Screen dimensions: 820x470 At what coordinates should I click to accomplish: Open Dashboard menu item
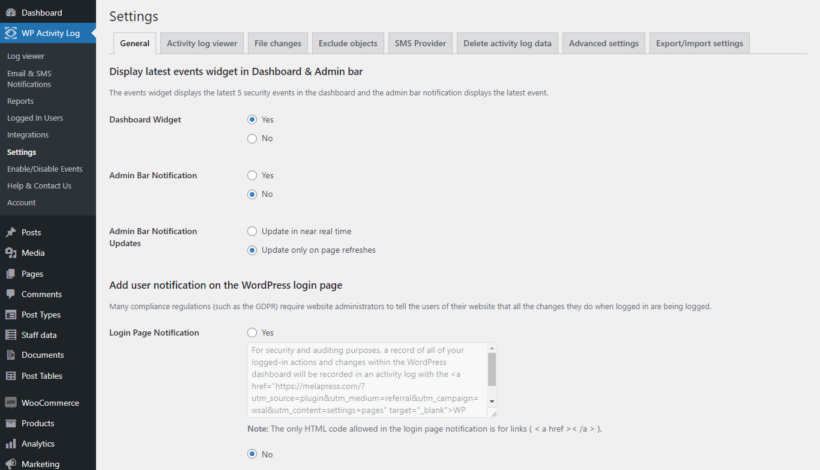point(42,13)
